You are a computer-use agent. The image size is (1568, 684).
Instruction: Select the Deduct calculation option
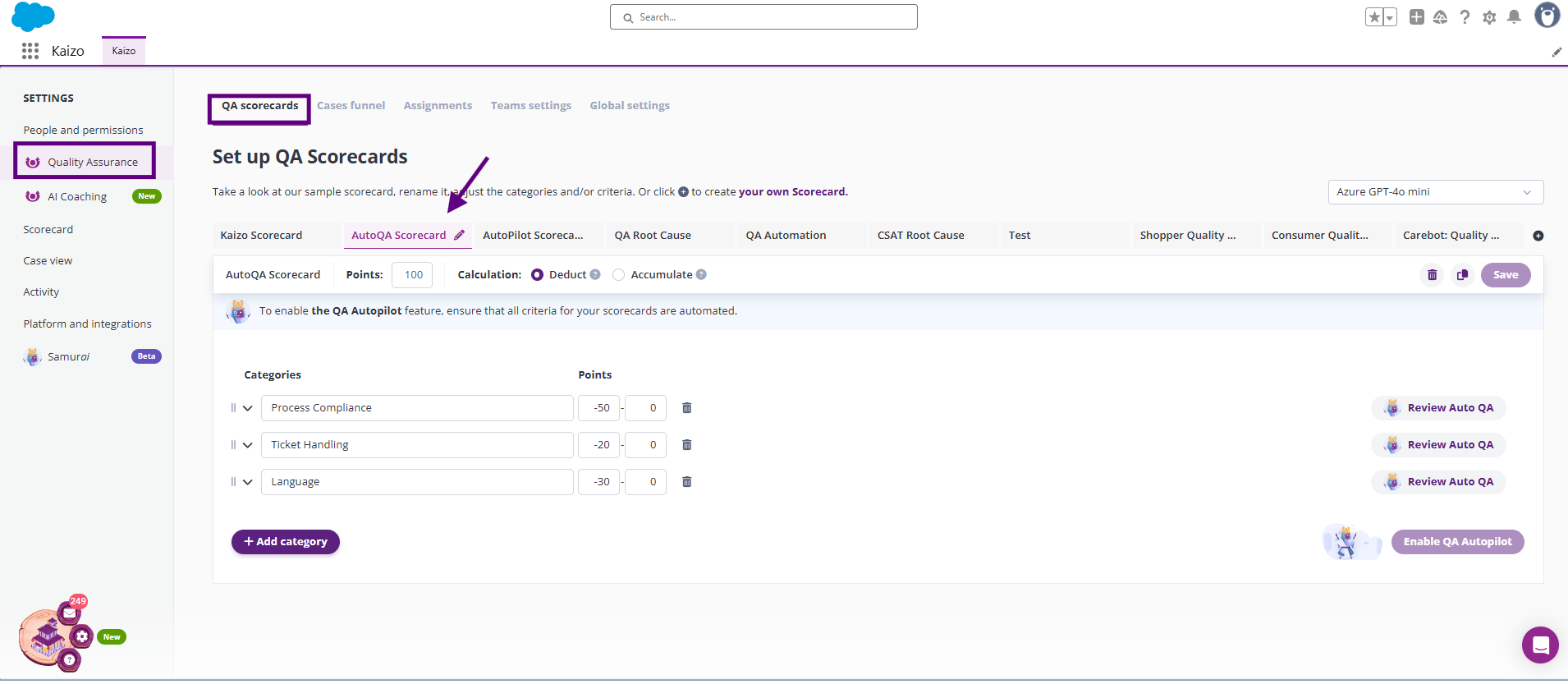537,275
